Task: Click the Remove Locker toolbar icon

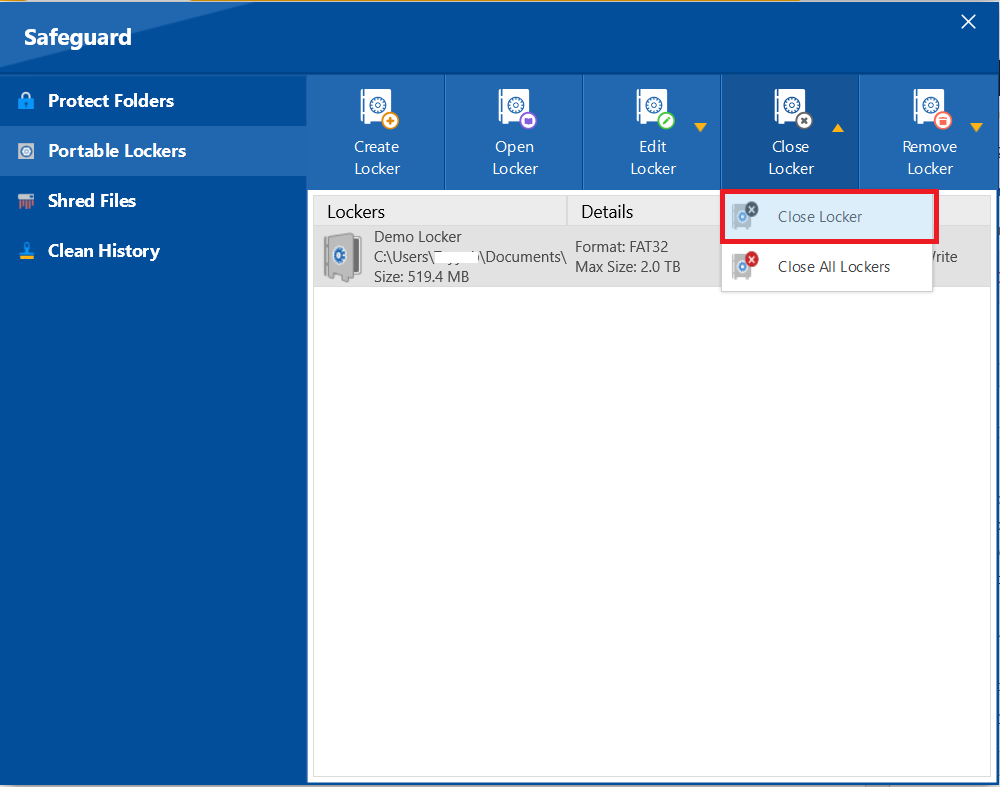Action: [x=932, y=108]
